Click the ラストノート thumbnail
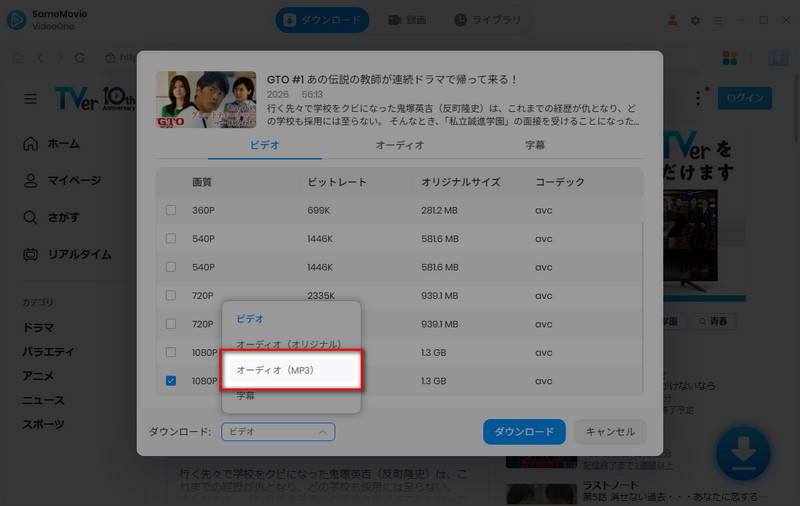Screen dimensions: 800x506 coord(541,494)
